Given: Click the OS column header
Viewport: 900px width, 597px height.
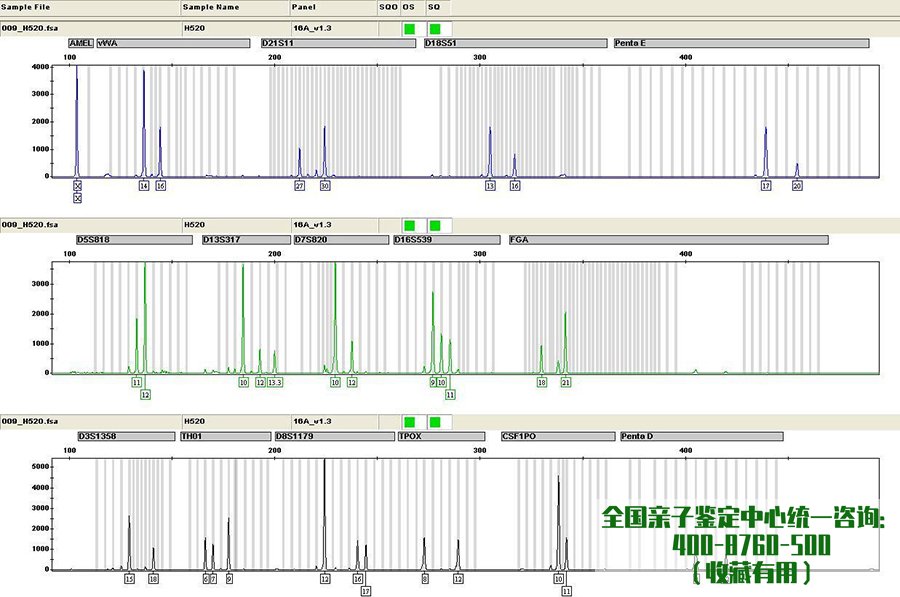Looking at the screenshot, I should [413, 7].
